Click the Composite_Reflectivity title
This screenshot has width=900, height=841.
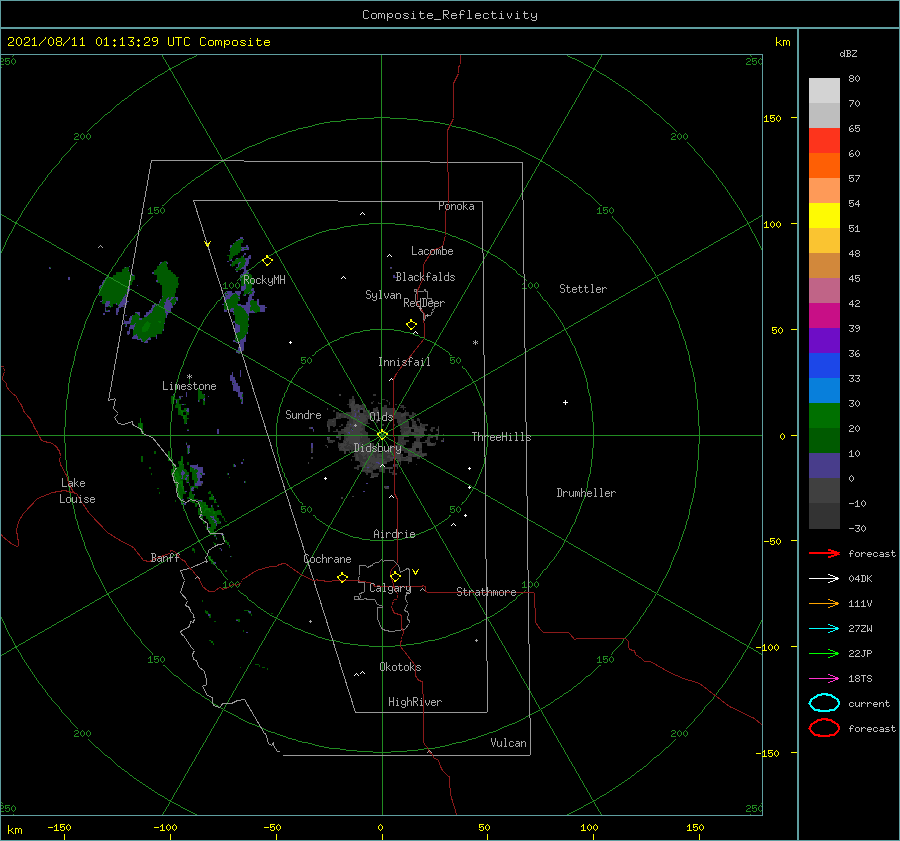tap(449, 15)
